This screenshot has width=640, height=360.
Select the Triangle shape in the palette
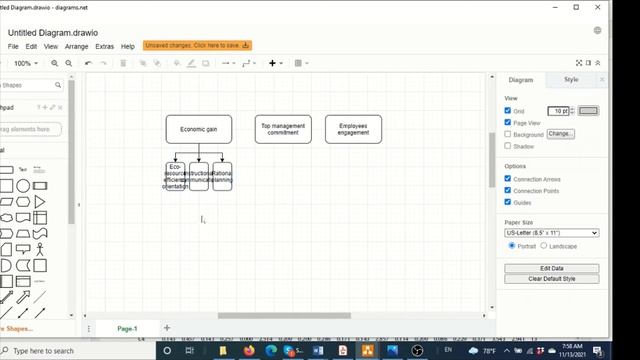coord(40,202)
